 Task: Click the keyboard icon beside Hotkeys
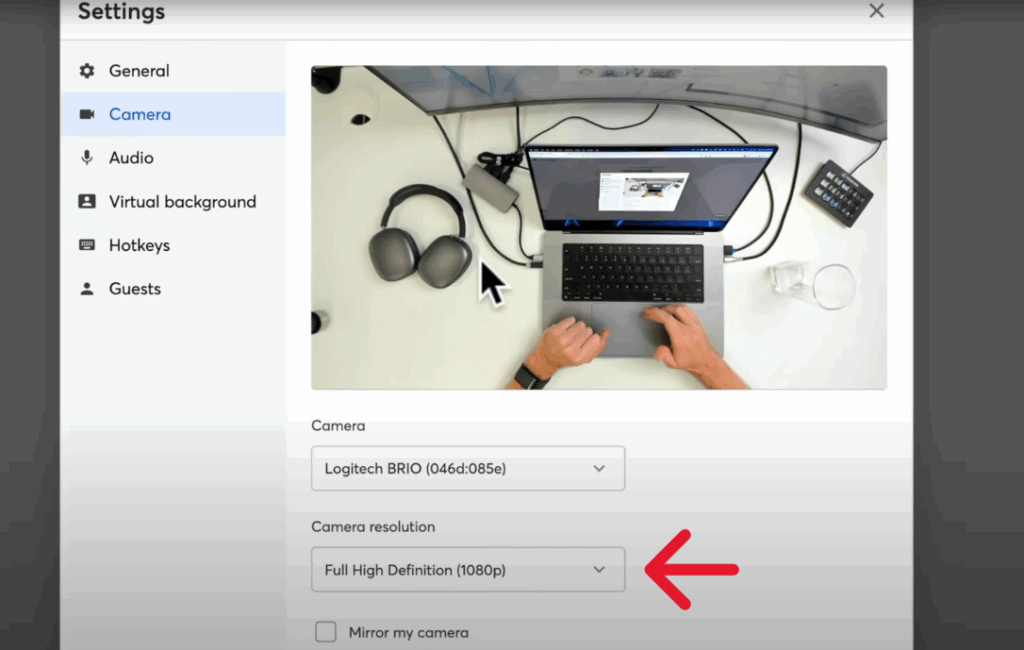pyautogui.click(x=87, y=245)
